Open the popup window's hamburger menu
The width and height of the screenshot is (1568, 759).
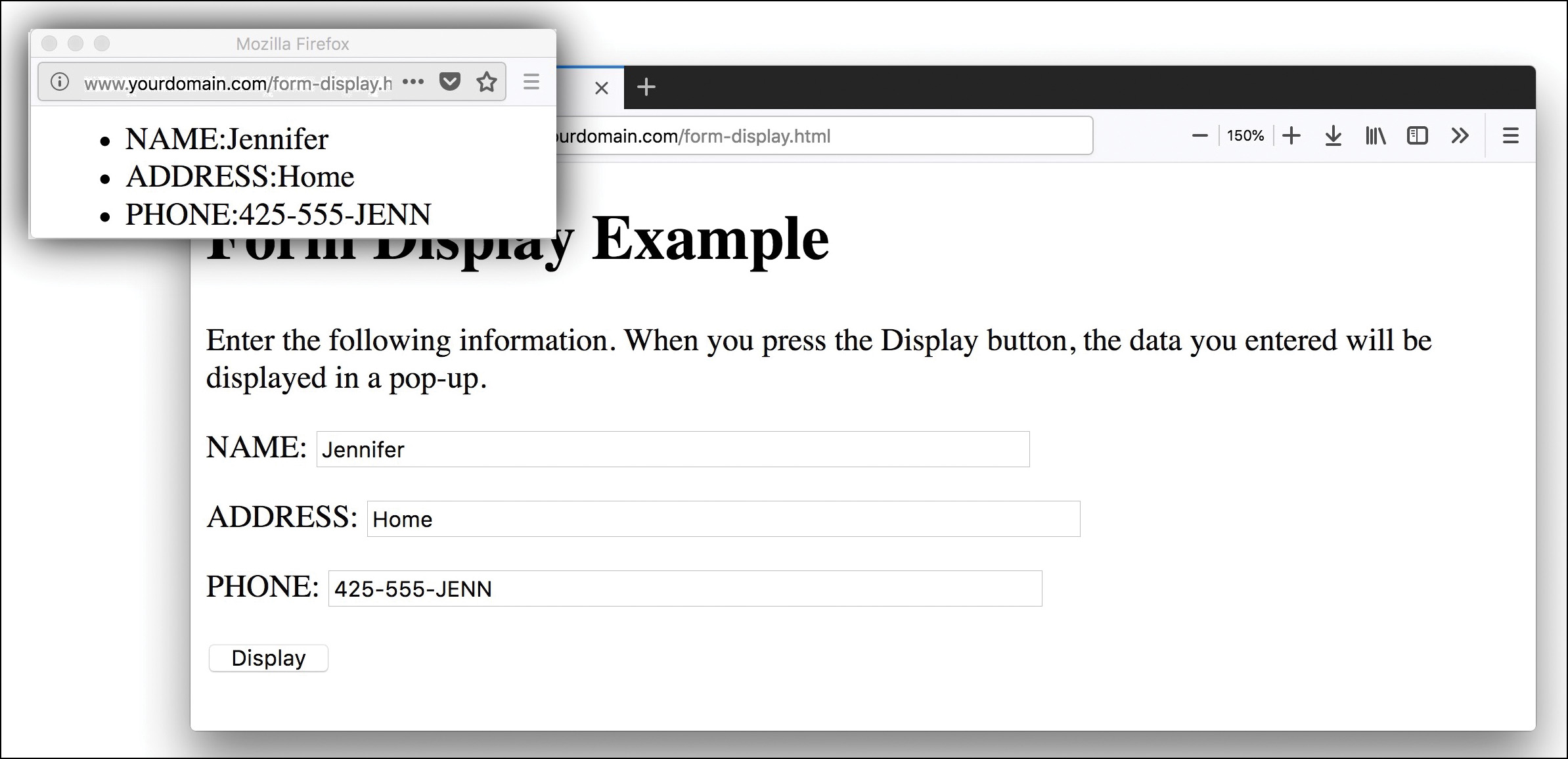pyautogui.click(x=531, y=81)
